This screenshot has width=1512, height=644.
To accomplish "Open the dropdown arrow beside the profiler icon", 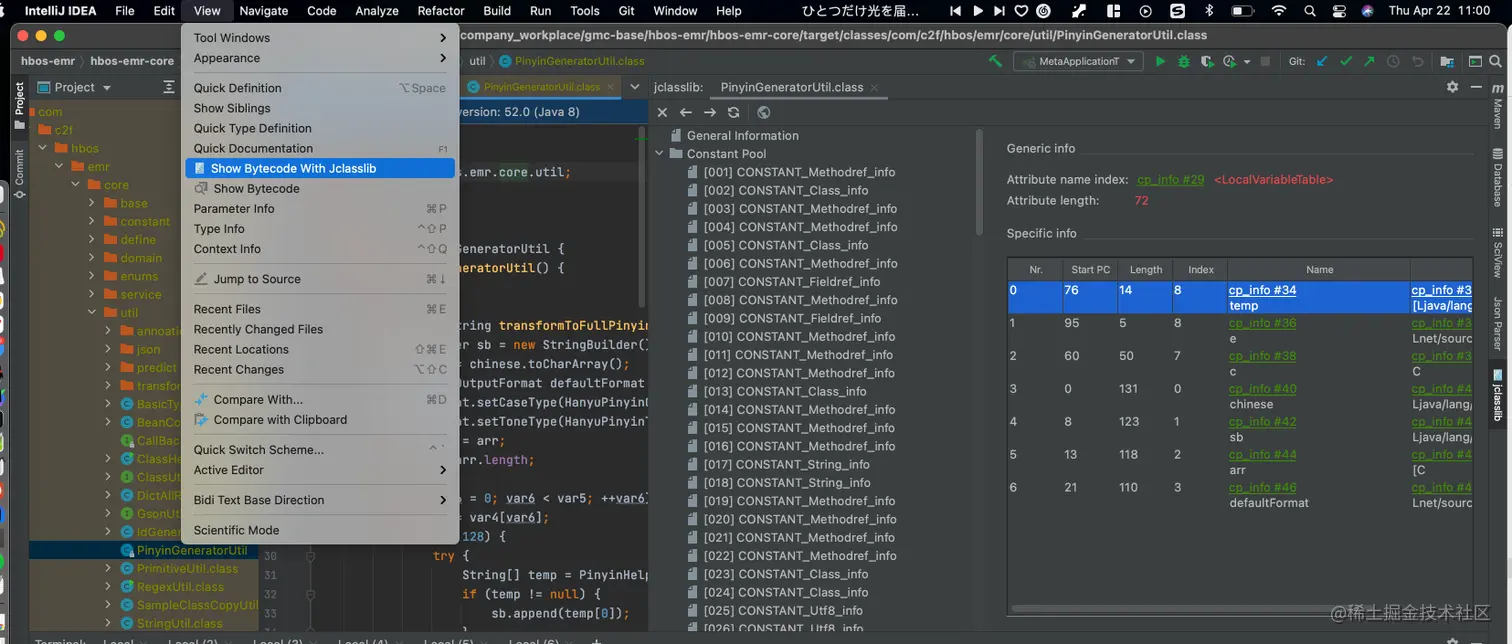I will [x=1247, y=61].
